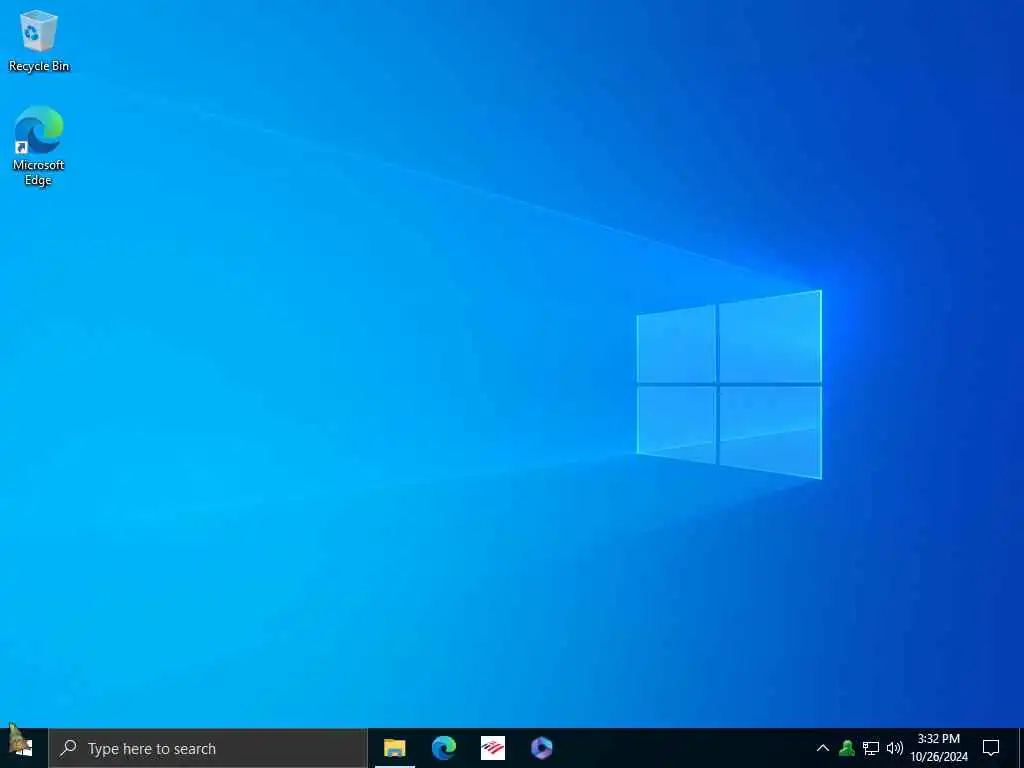This screenshot has width=1024, height=768.
Task: Open the Clipchamp taskbar app
Action: tap(541, 748)
